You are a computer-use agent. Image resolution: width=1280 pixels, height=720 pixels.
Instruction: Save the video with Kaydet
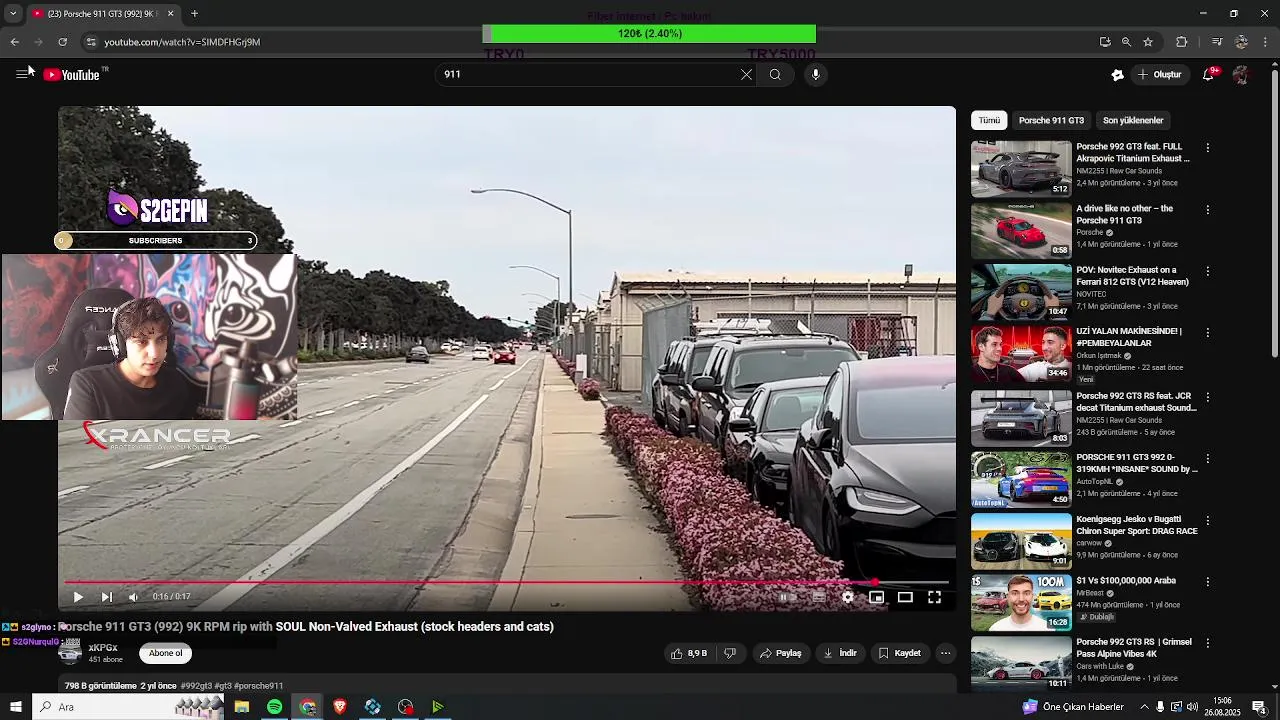pos(899,653)
